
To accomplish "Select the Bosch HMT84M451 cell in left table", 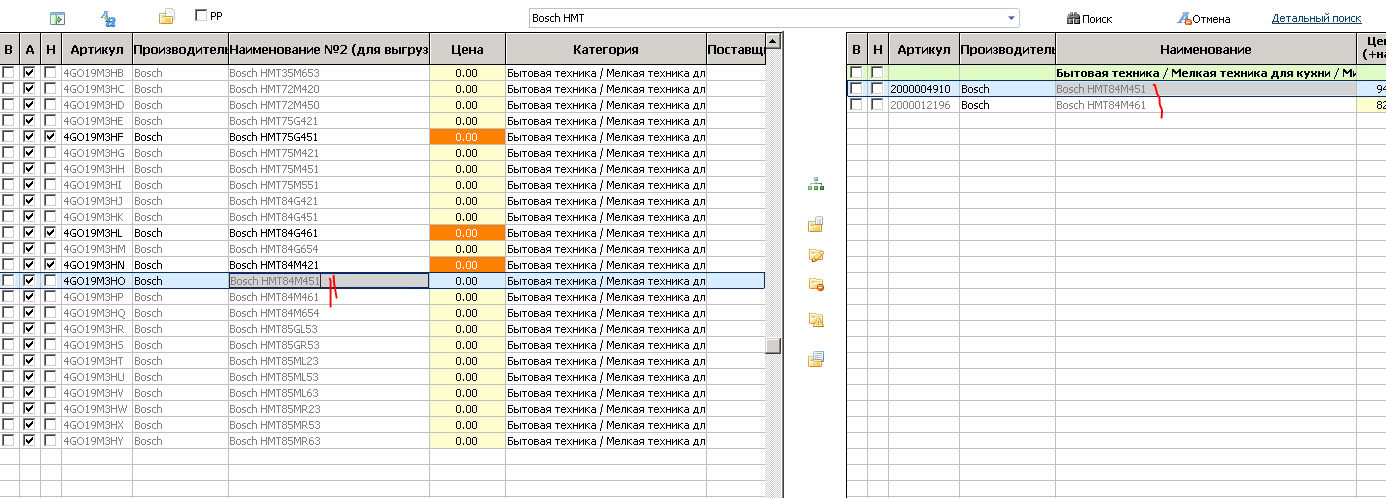I will pos(329,281).
